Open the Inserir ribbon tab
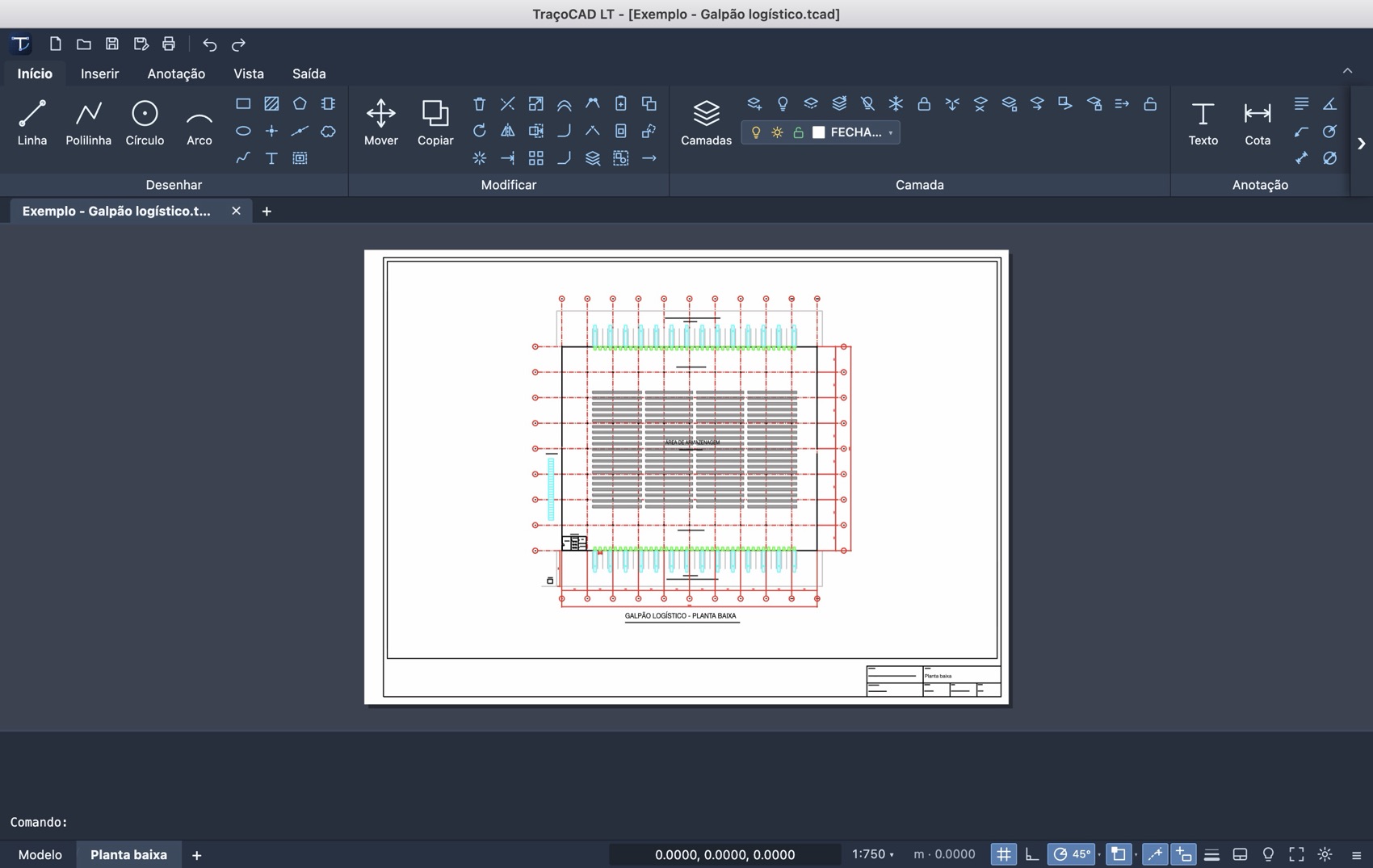The image size is (1373, 868). pyautogui.click(x=99, y=73)
